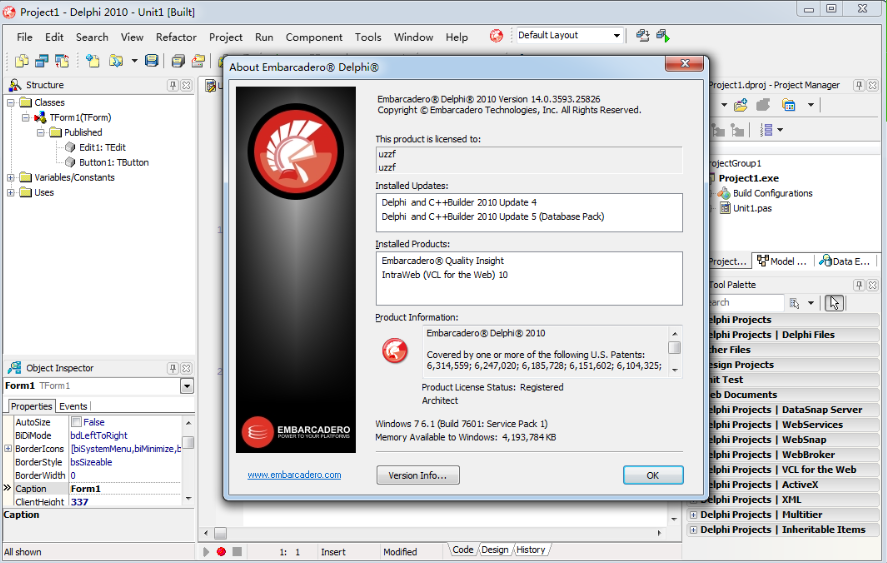
Task: Select Edit1: TEdit in Structure tree
Action: (102, 147)
